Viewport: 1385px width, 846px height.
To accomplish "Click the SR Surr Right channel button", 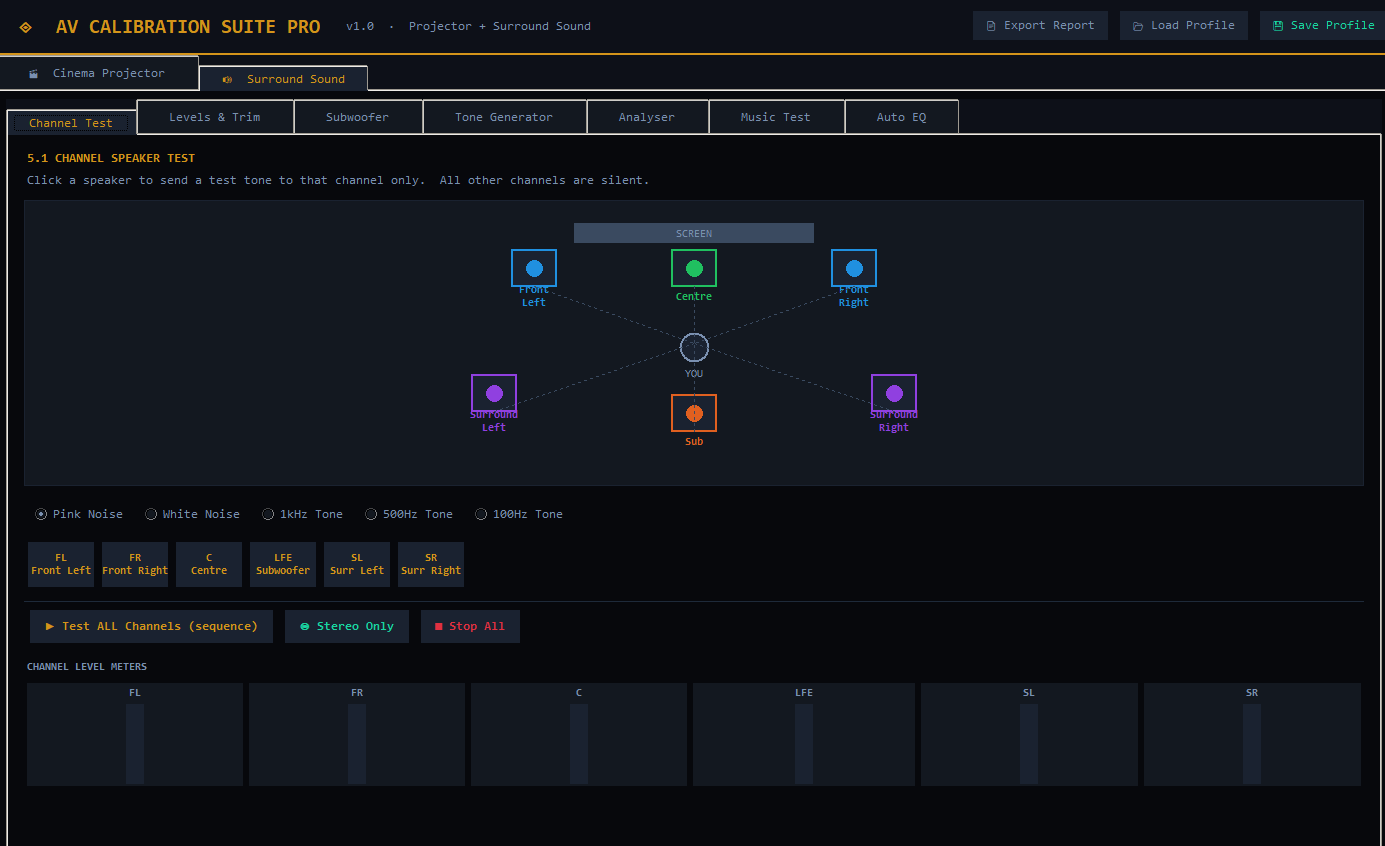I will point(431,564).
